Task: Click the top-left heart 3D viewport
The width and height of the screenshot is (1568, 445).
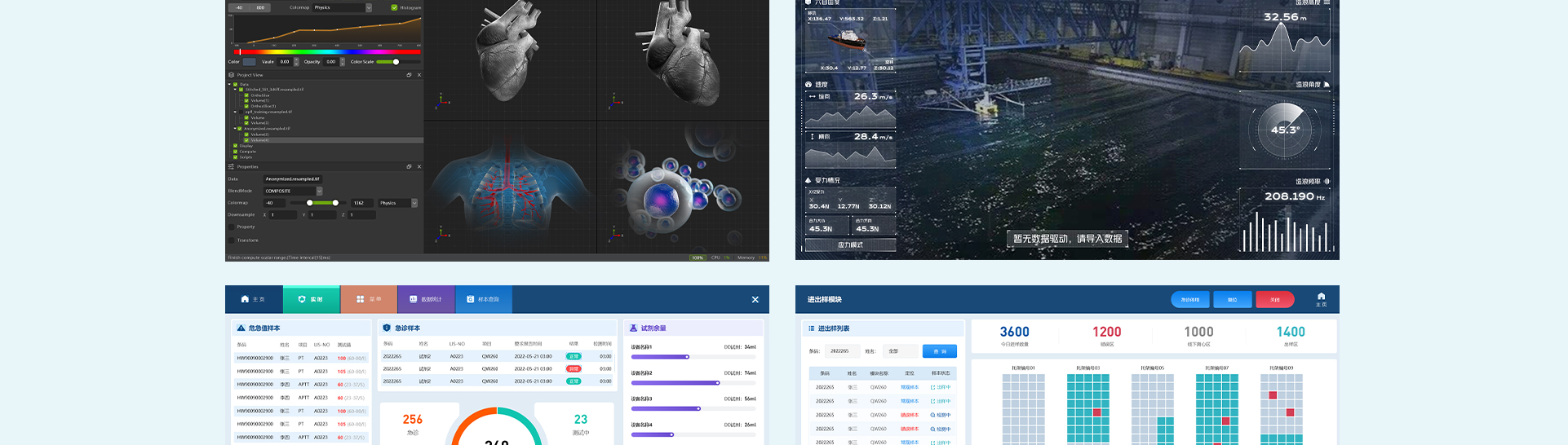Action: tap(510, 59)
